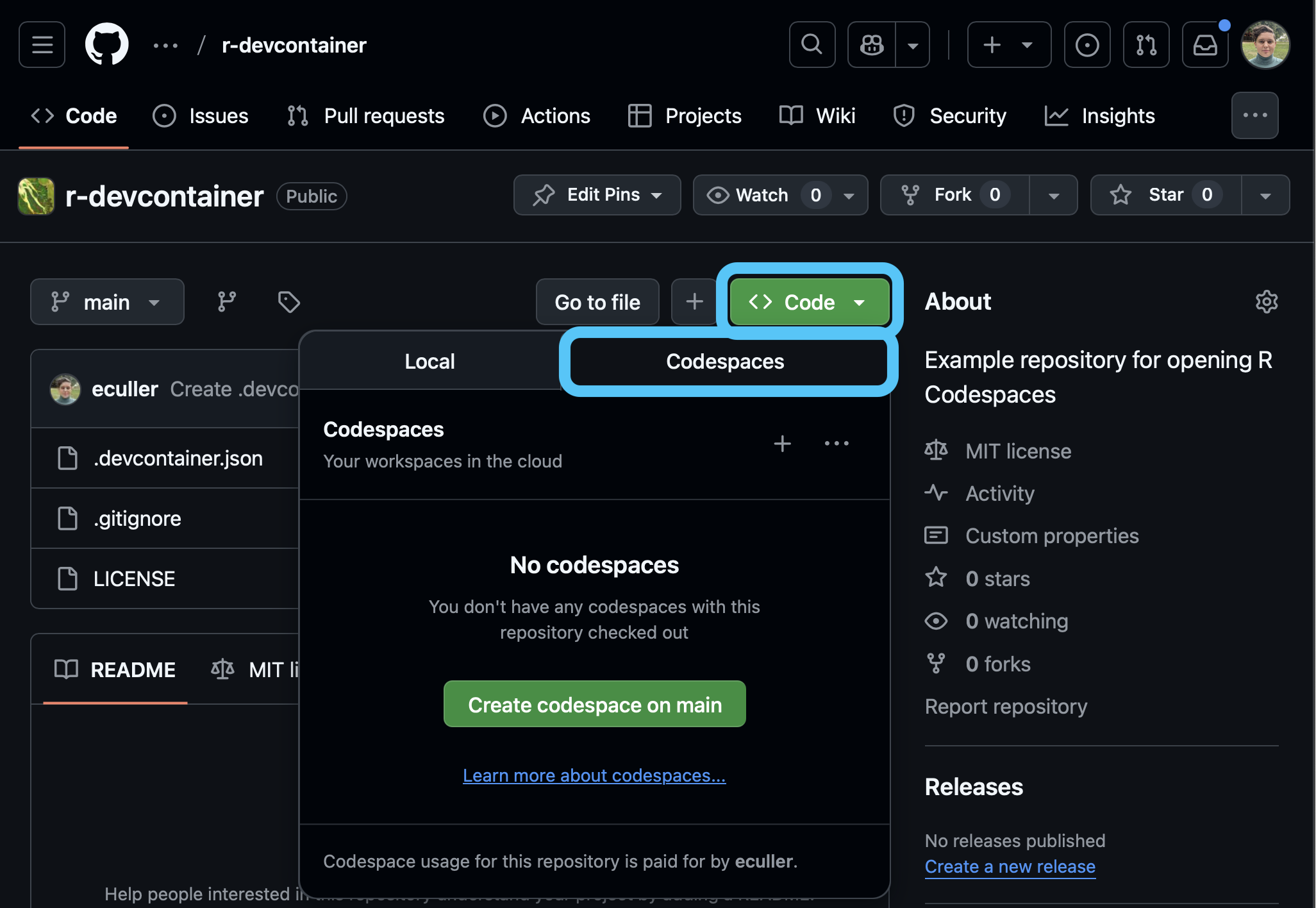This screenshot has width=1316, height=908.
Task: Open more repository tabs ellipsis menu
Action: coord(1254,115)
